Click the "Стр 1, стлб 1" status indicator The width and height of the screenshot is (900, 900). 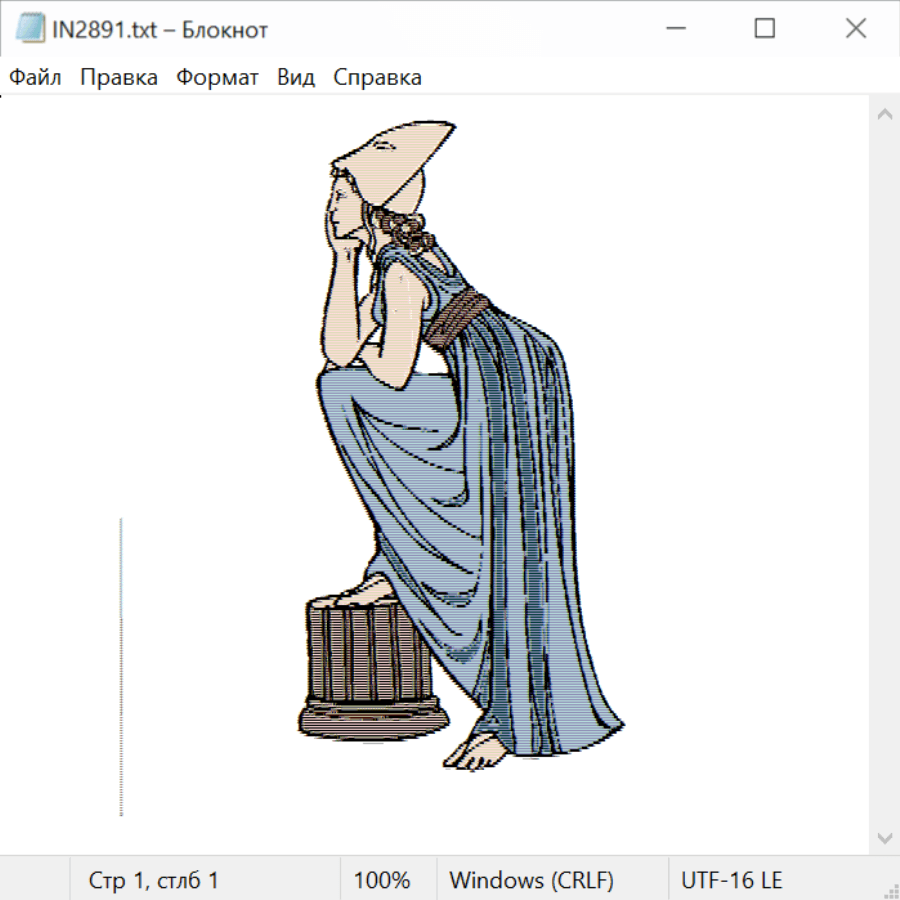coord(154,881)
